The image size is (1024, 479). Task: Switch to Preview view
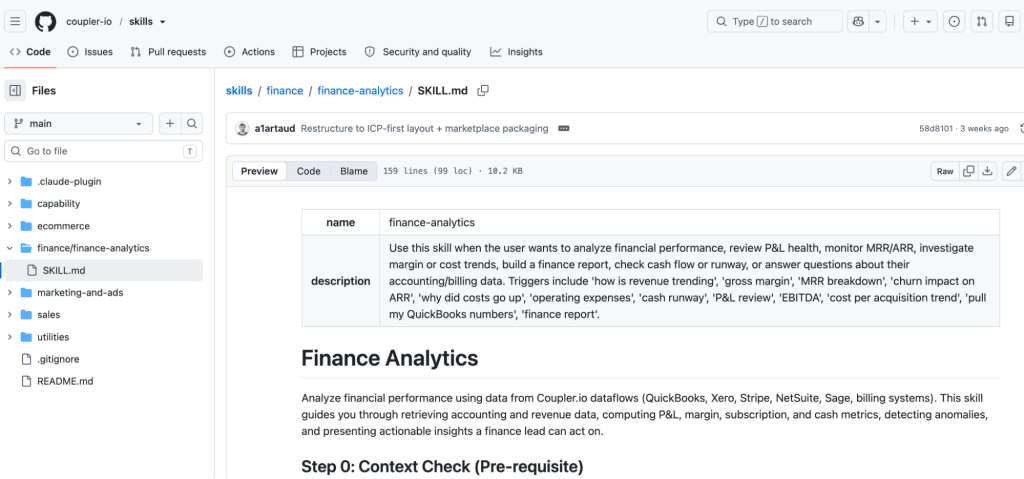point(259,171)
